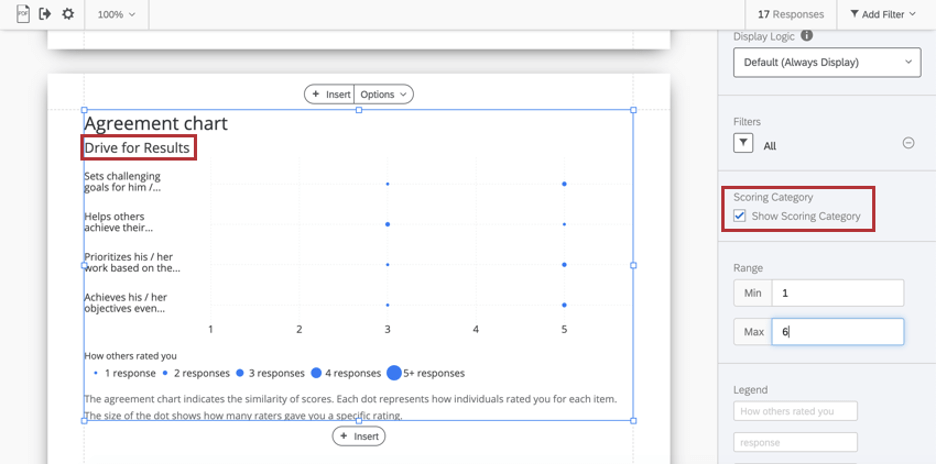Open the Options menu above chart
The width and height of the screenshot is (936, 464).
(384, 94)
